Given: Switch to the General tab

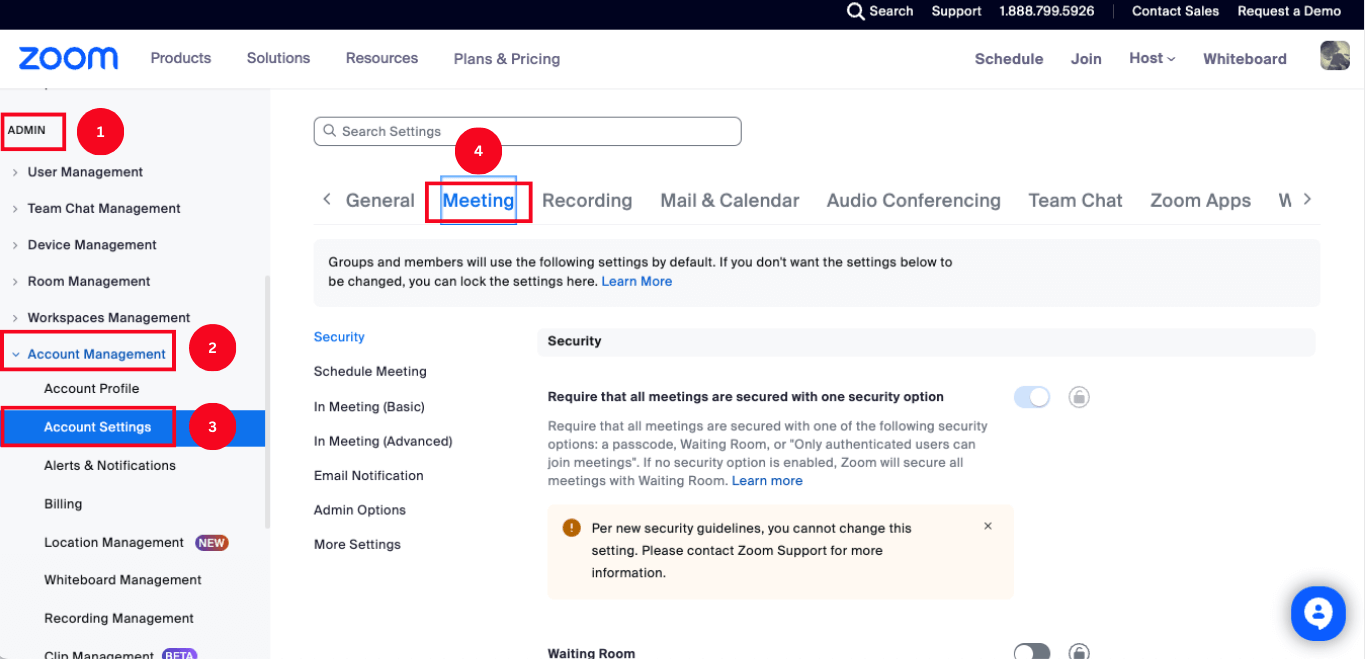Looking at the screenshot, I should [x=380, y=200].
